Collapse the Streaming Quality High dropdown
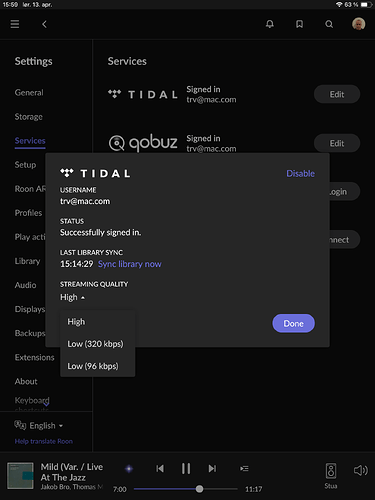The image size is (375, 500). 72,297
